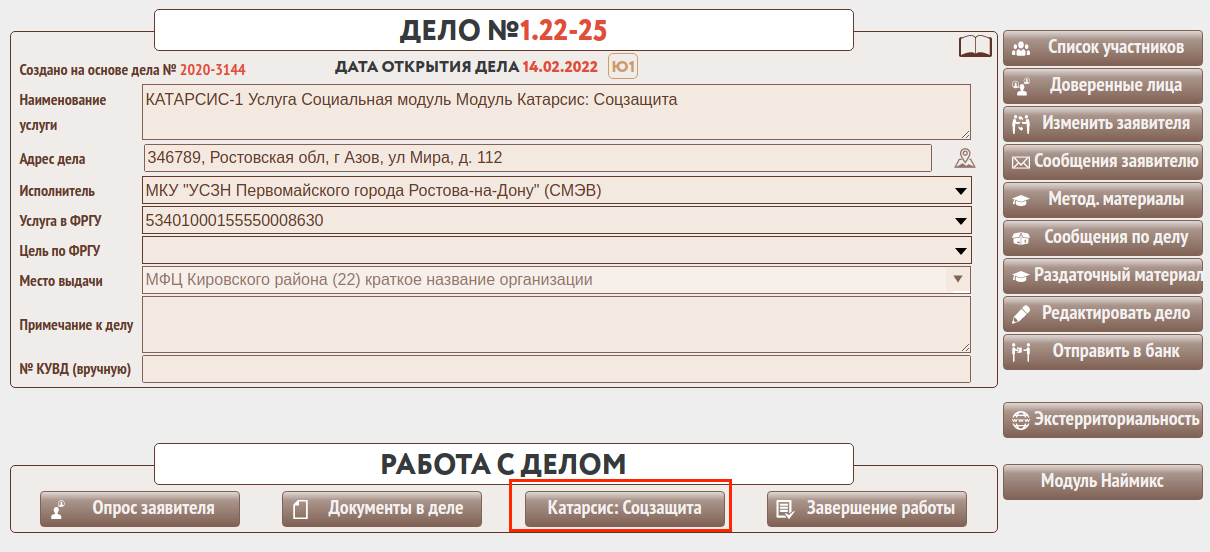The image size is (1210, 552).
Task: Open Доверенные лица list
Action: [1102, 85]
